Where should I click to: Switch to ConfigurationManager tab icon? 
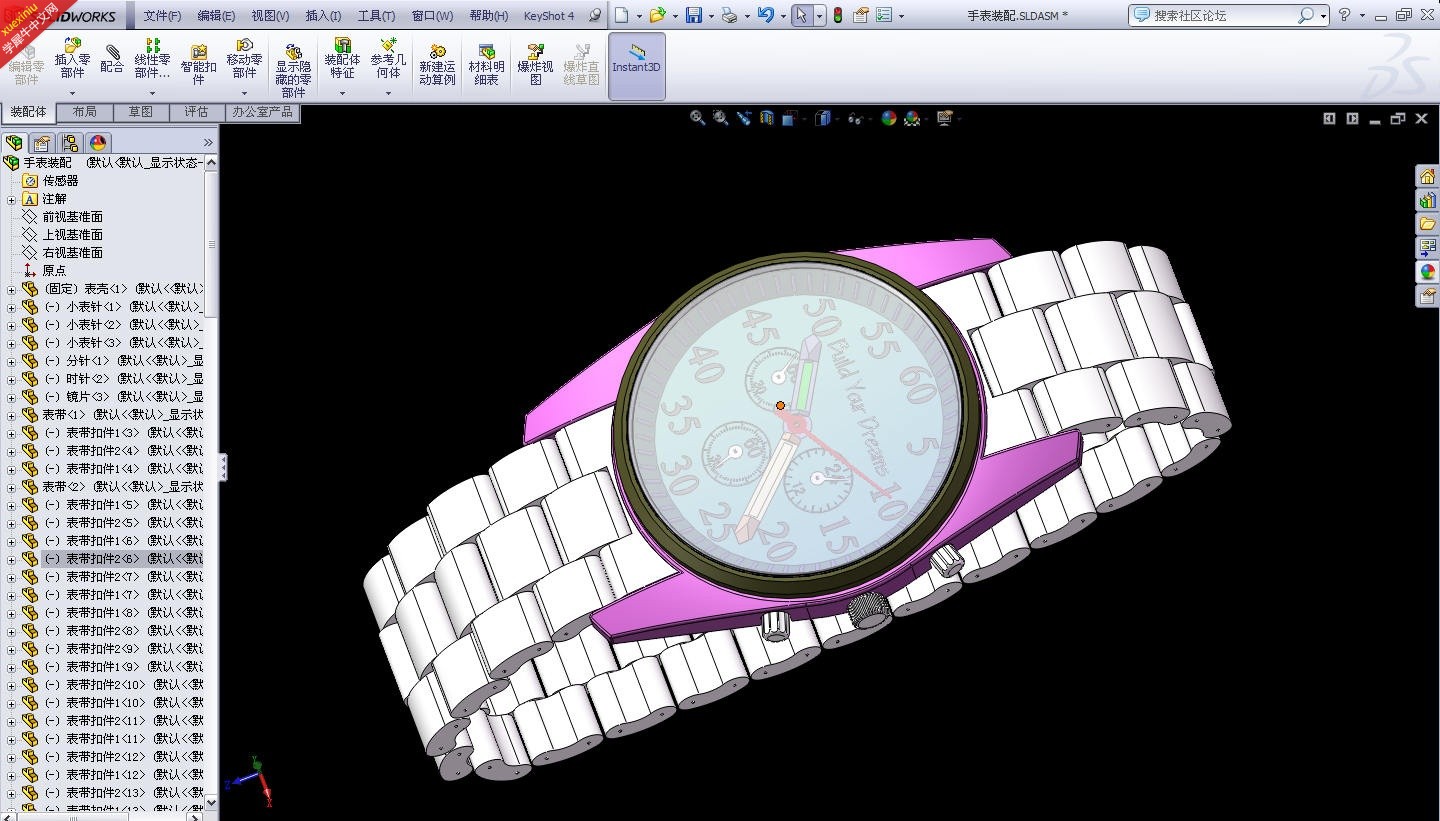[70, 142]
